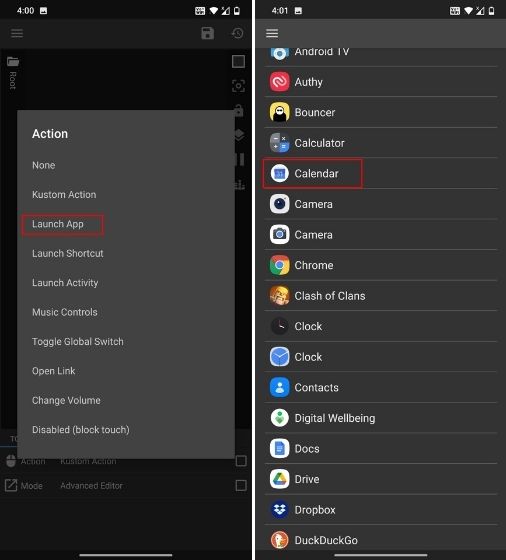Tap the battery icon in the right phone's status bar
Image resolution: width=506 pixels, height=560 pixels.
point(491,11)
